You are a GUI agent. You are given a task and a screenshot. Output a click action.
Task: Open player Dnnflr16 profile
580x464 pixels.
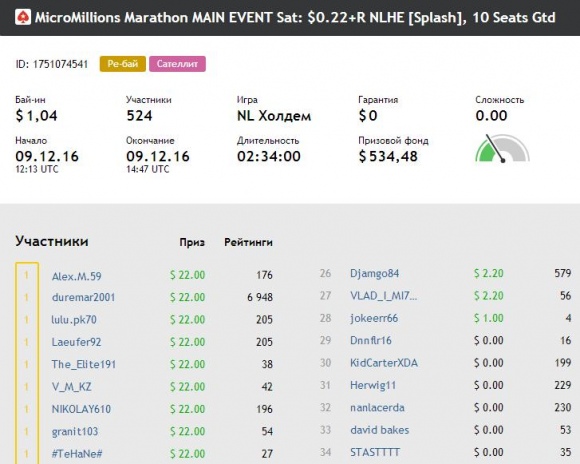click(371, 340)
